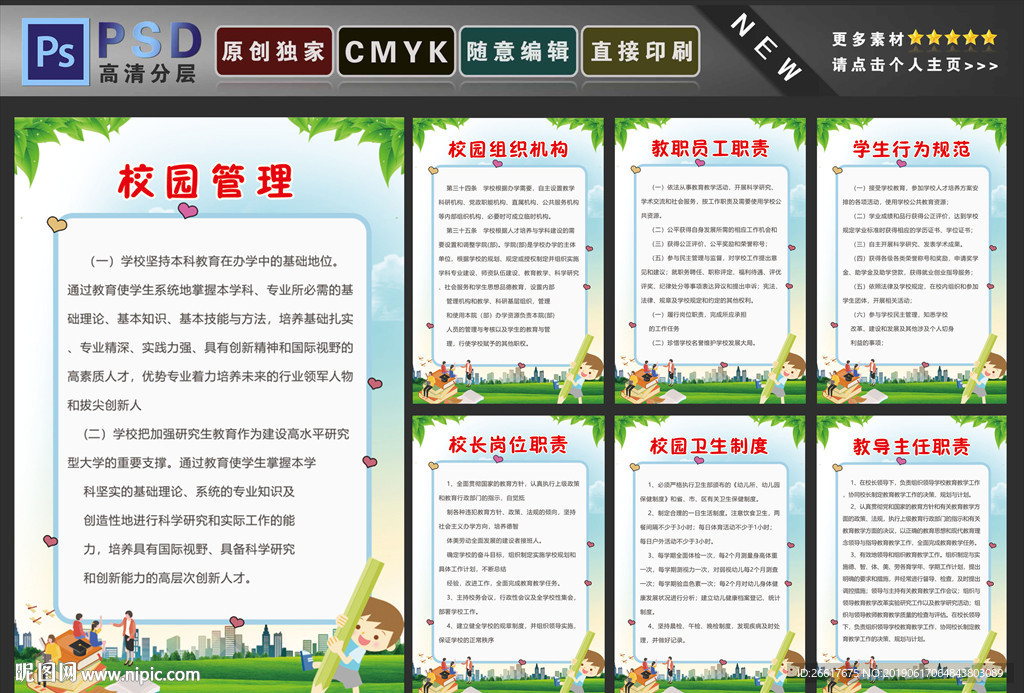Viewport: 1024px width, 693px height.
Task: Click the 随意编辑 badge
Action: coord(518,51)
